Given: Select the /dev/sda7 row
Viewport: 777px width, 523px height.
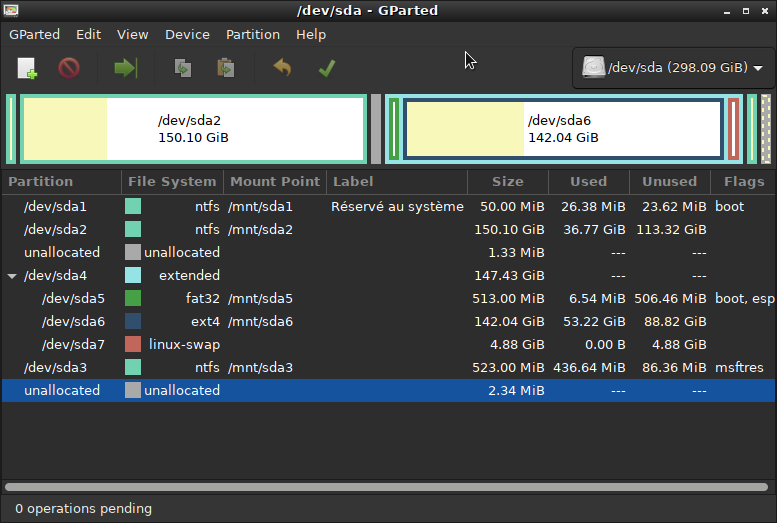Looking at the screenshot, I should (x=388, y=345).
